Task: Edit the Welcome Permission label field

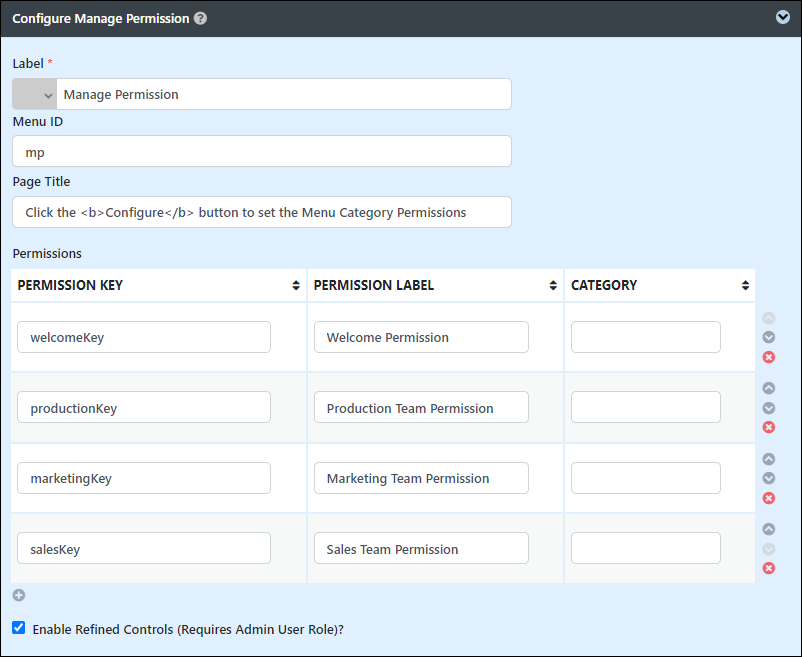Action: 421,337
